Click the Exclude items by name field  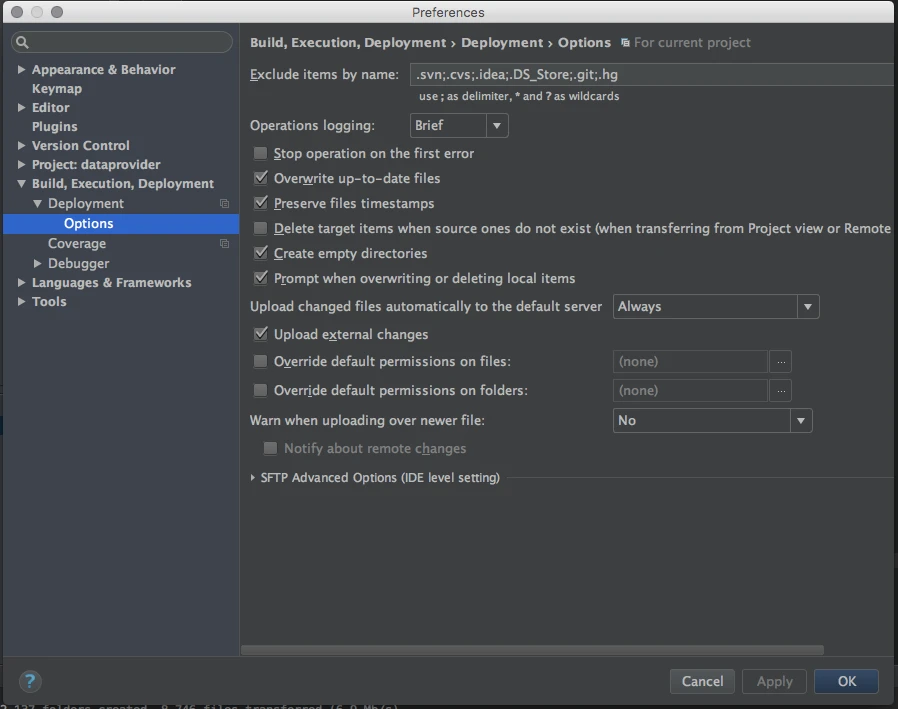652,74
